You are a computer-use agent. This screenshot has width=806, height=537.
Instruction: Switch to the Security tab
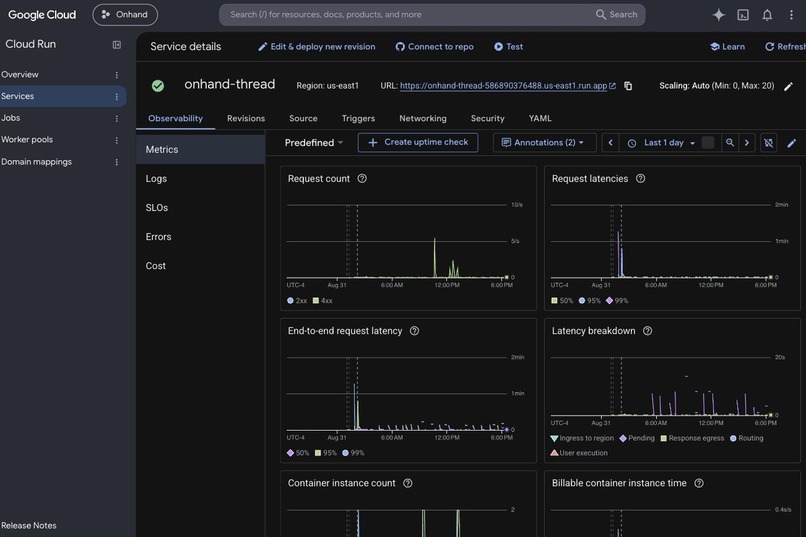click(487, 119)
